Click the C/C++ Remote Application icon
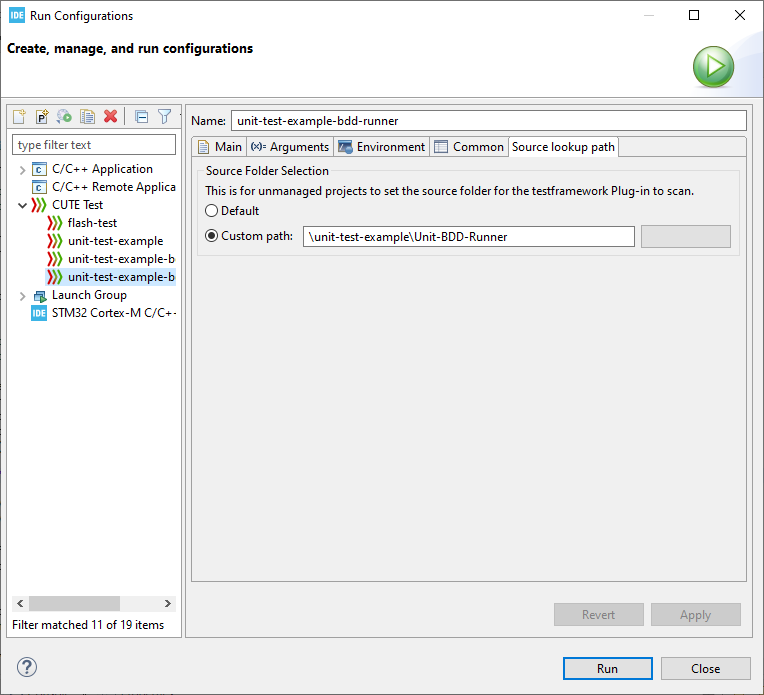This screenshot has width=764, height=695. click(x=39, y=187)
